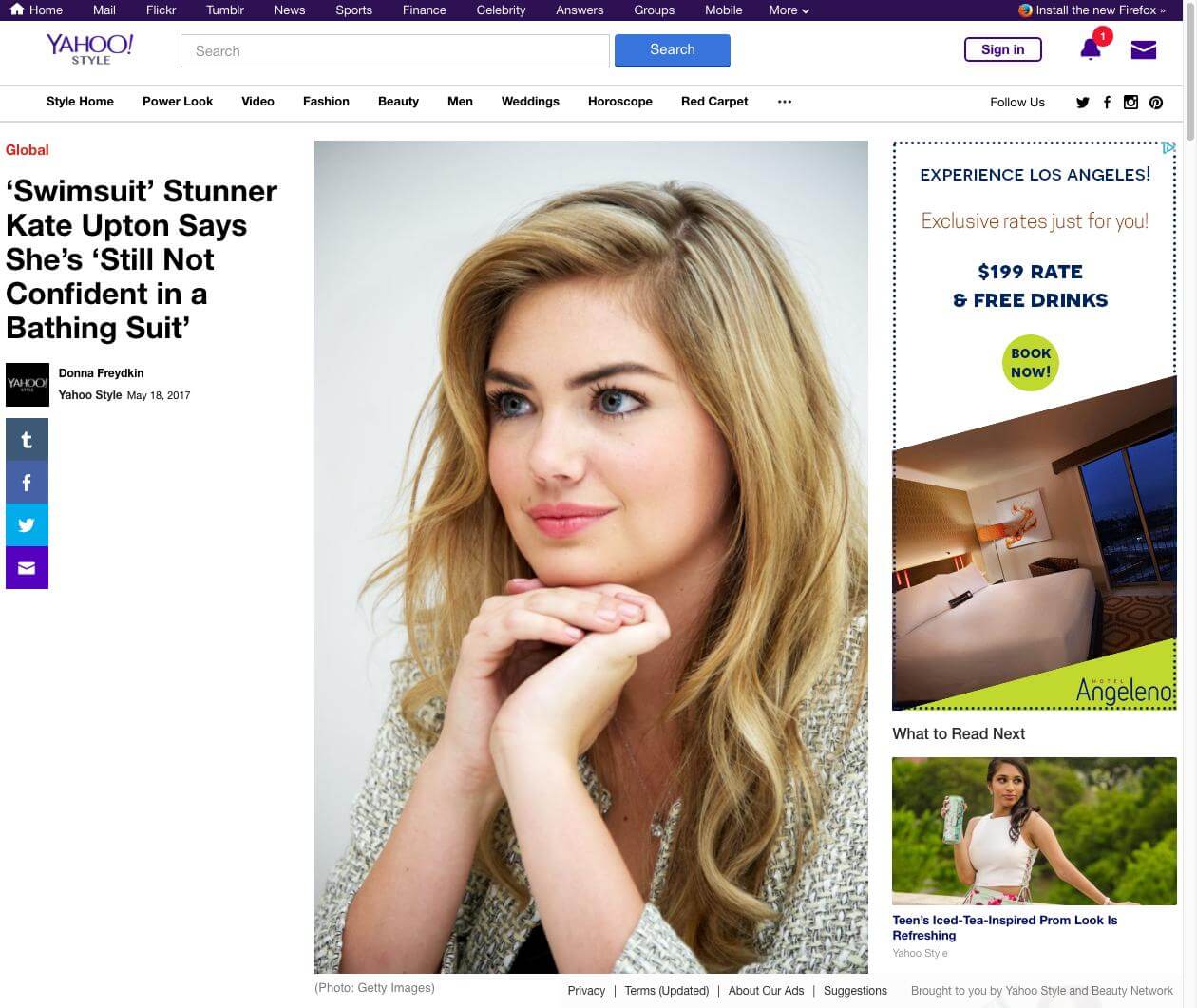The height and width of the screenshot is (1008, 1197).
Task: Open the ellipsis for more style categories
Action: click(x=784, y=102)
